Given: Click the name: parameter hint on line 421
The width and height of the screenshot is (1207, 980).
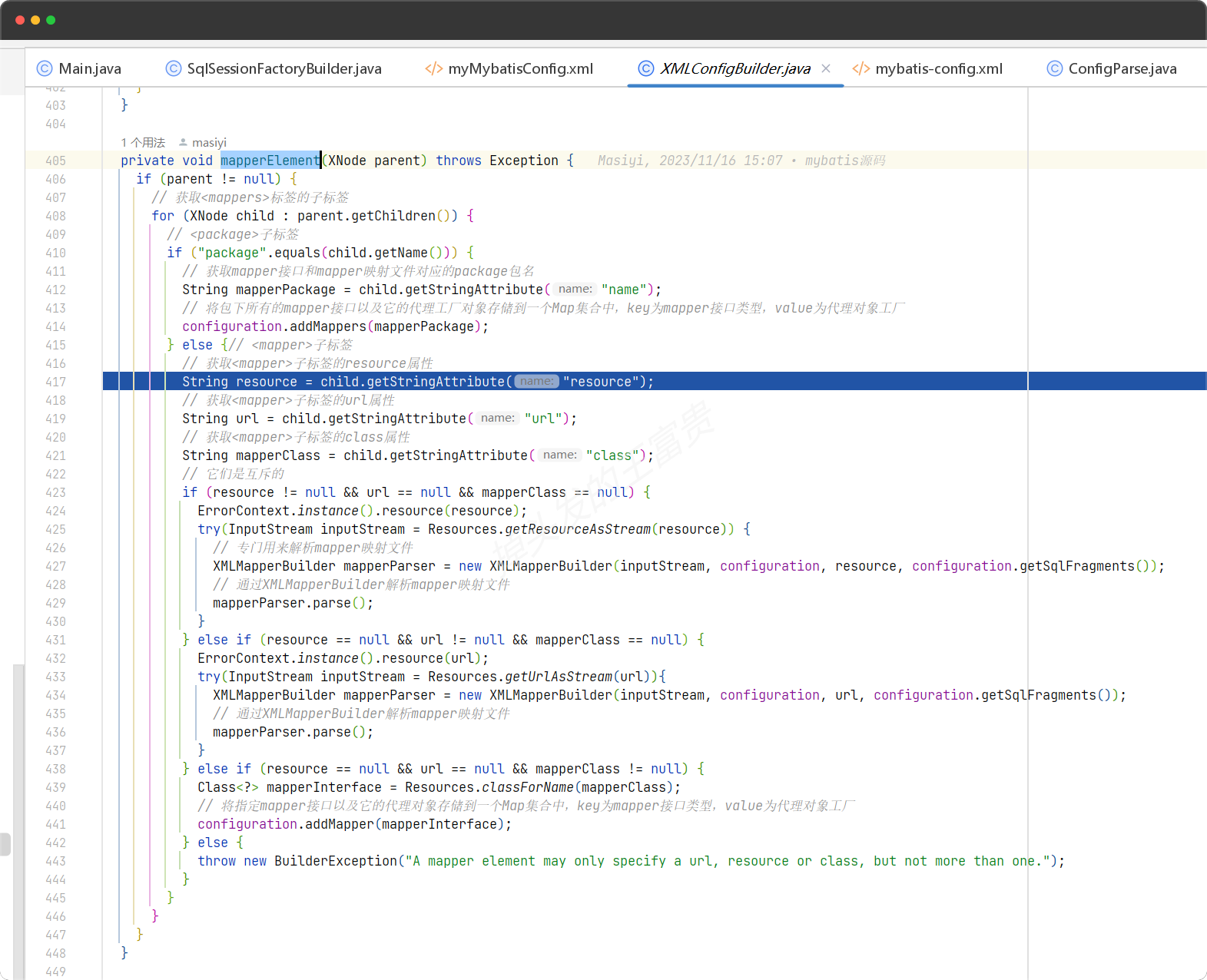Looking at the screenshot, I should click(559, 455).
